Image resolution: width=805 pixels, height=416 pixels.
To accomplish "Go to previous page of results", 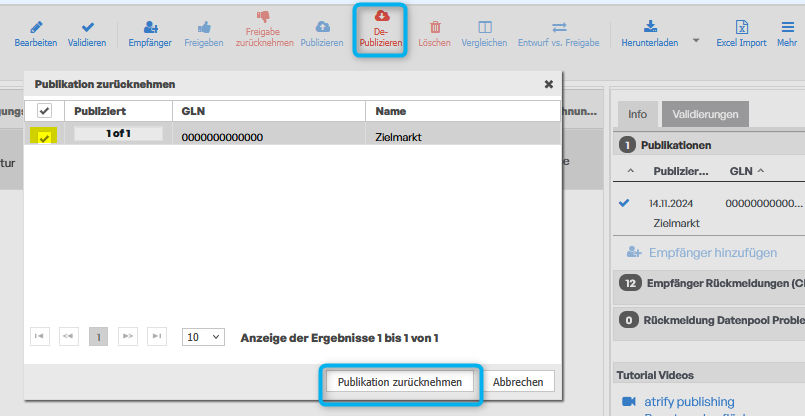I will coord(68,336).
